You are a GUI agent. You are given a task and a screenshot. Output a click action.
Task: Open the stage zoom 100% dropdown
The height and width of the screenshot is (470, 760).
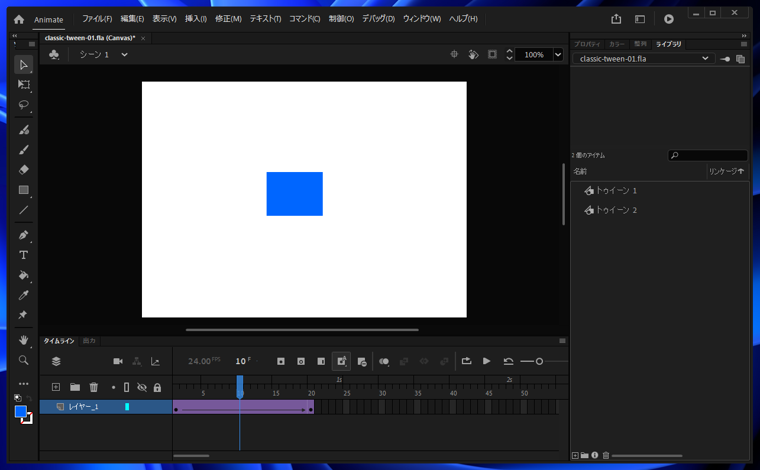[558, 55]
